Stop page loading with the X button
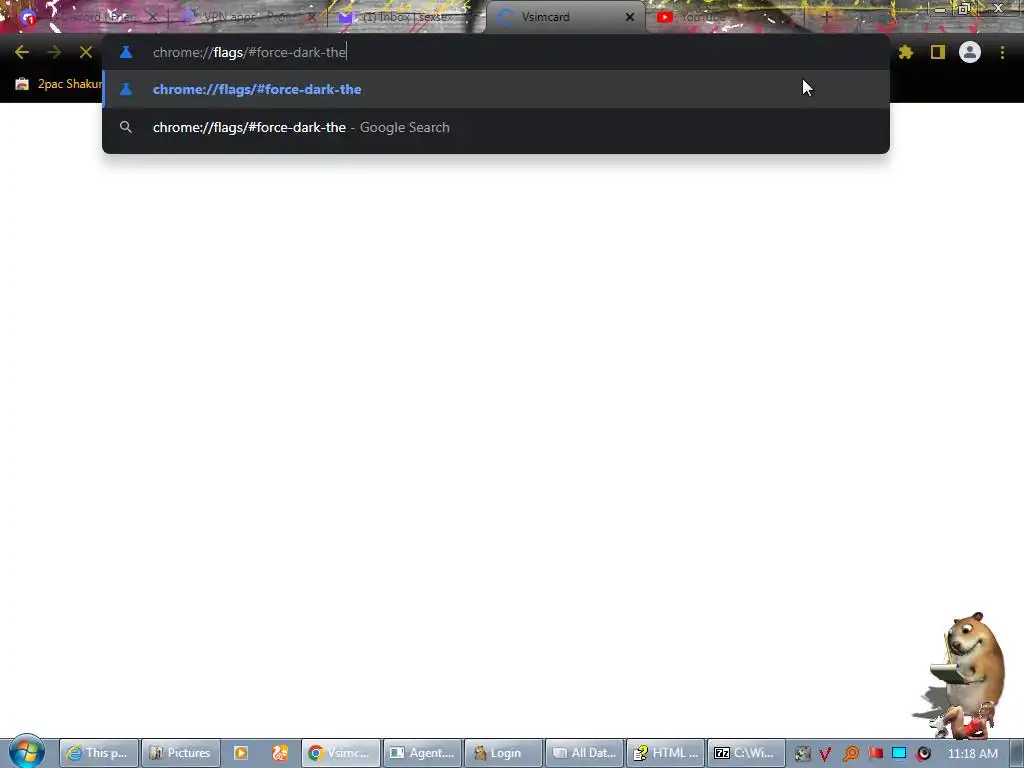The image size is (1024, 768). 86,52
